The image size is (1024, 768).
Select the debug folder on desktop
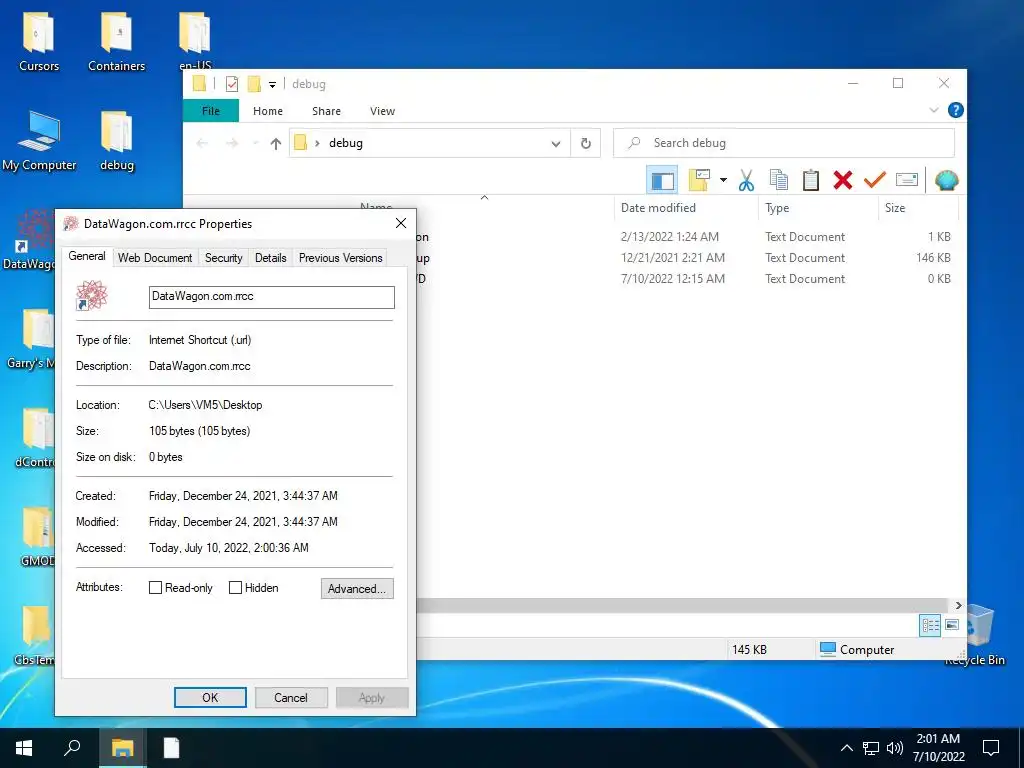117,141
